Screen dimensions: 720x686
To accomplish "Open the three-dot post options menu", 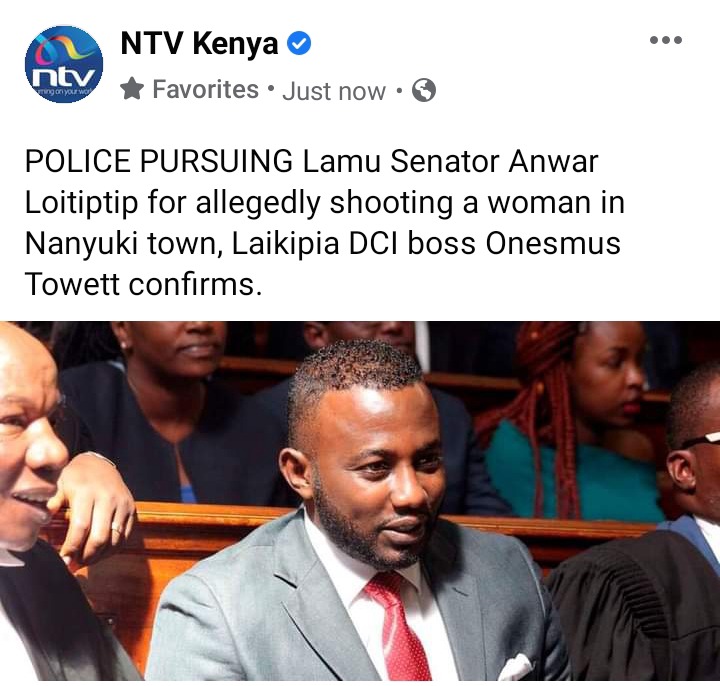I will pos(666,40).
